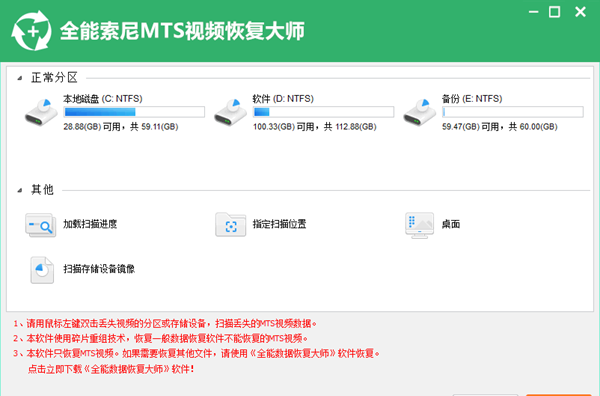
Task: Click the scan storage device image icon
Action: [x=42, y=270]
